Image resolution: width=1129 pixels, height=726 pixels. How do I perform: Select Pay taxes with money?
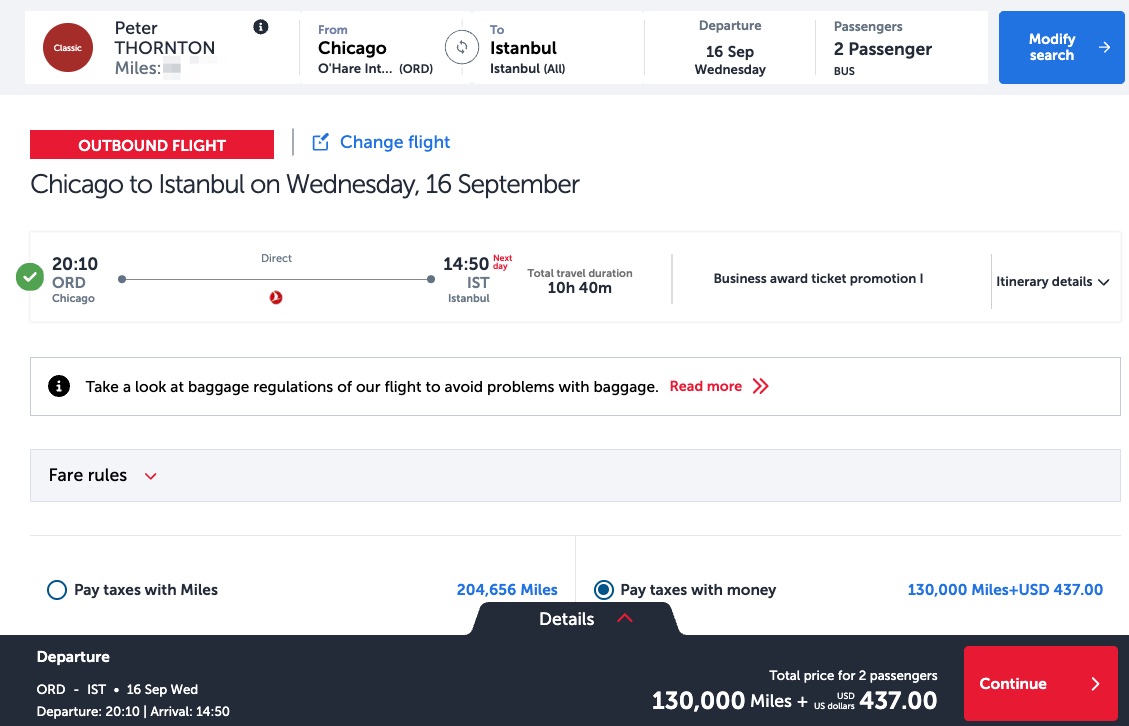[x=604, y=590]
